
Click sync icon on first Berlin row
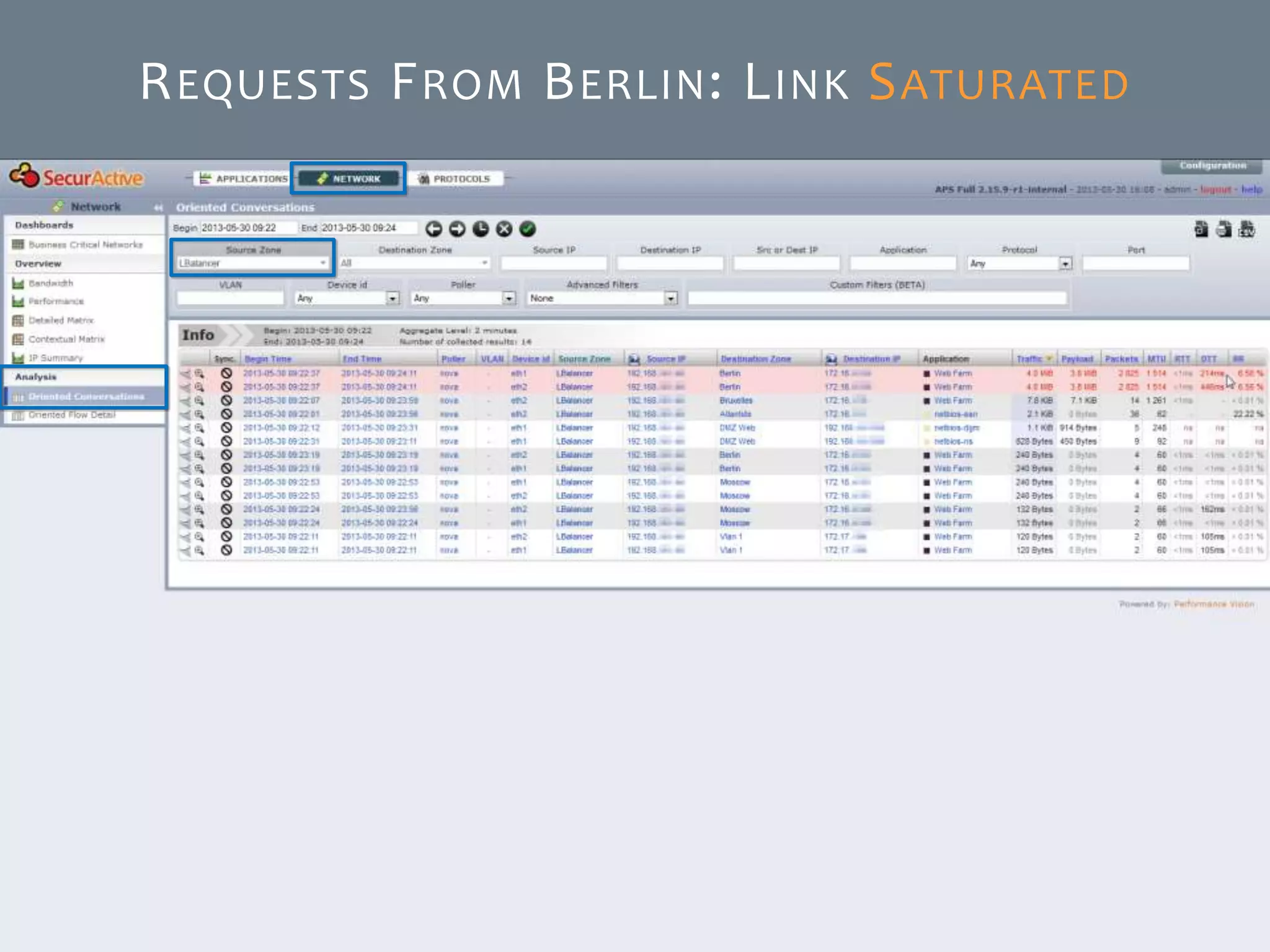(x=226, y=373)
